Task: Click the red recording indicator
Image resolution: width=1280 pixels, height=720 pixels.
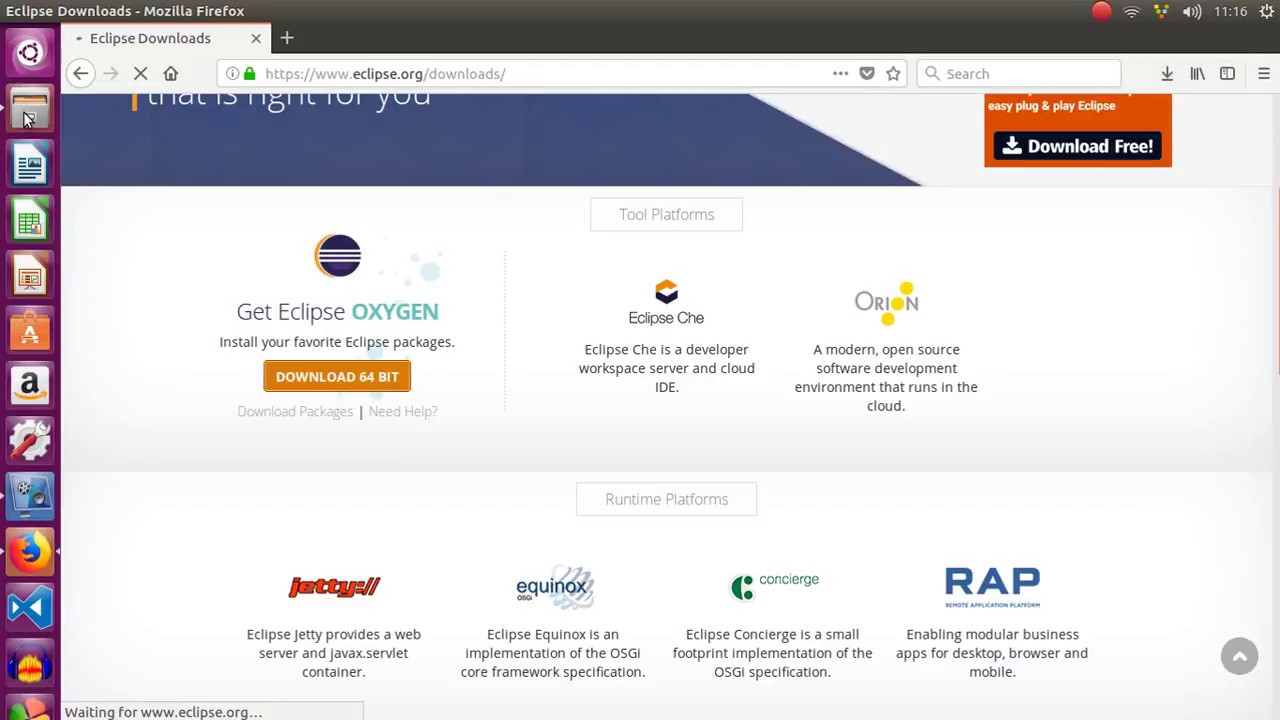Action: (x=1101, y=11)
